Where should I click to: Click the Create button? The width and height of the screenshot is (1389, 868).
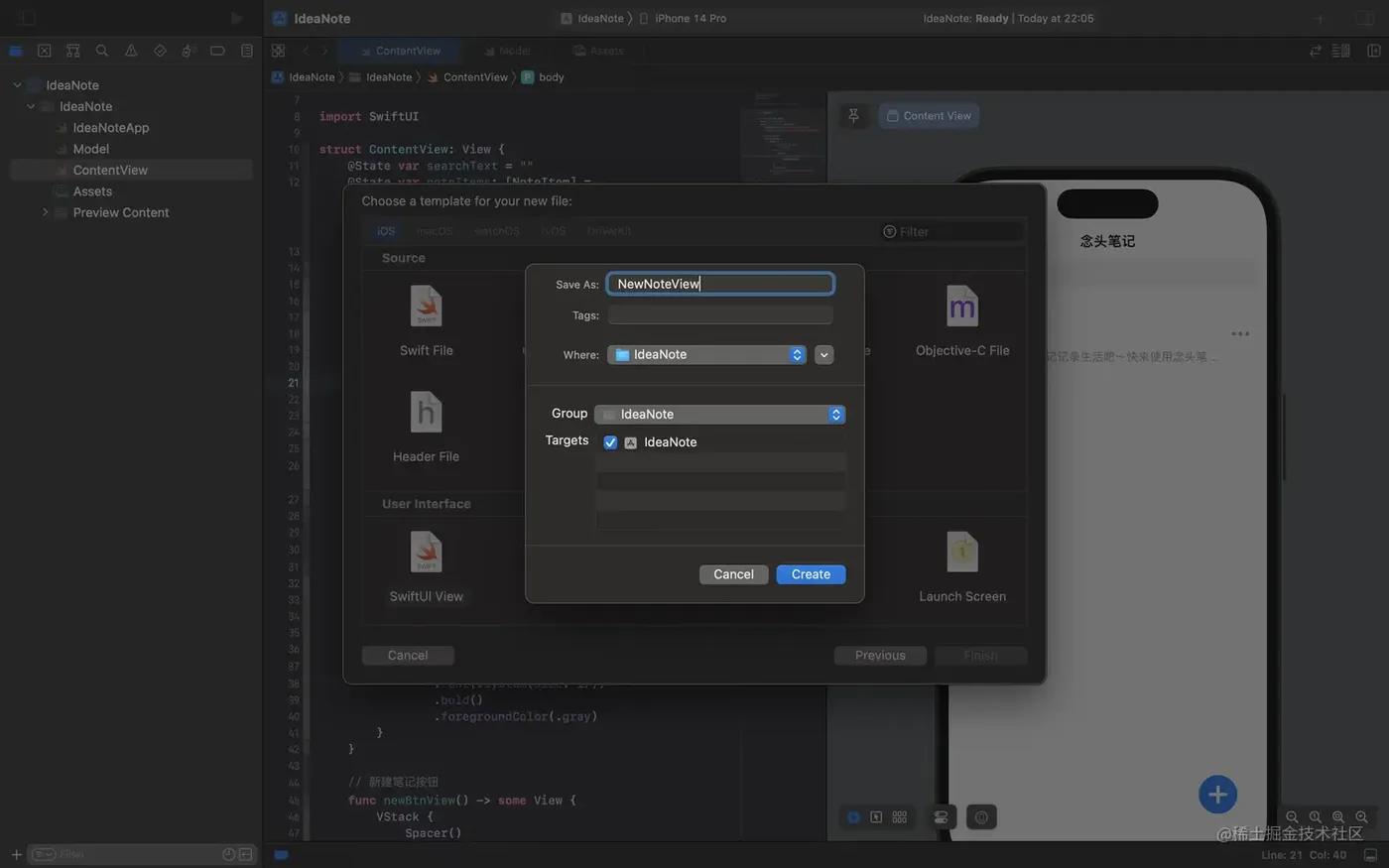pyautogui.click(x=811, y=574)
